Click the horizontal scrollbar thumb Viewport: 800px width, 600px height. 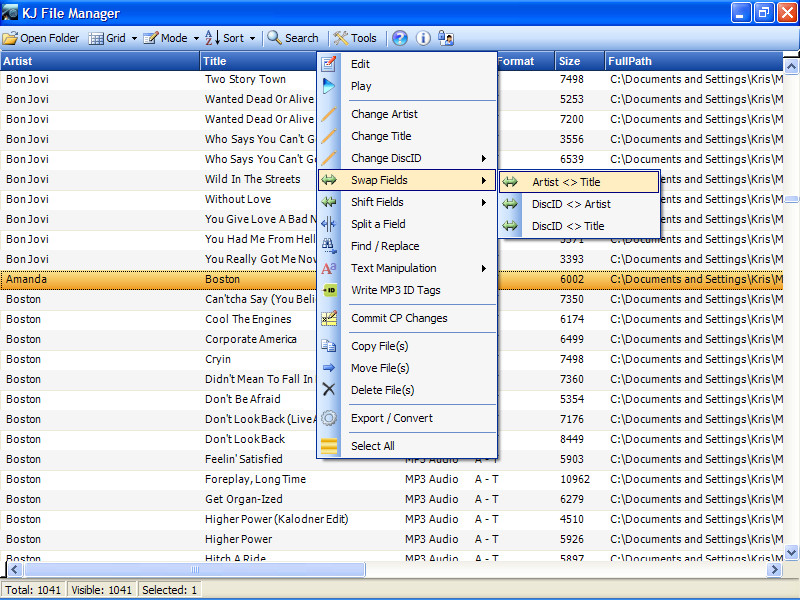click(194, 569)
